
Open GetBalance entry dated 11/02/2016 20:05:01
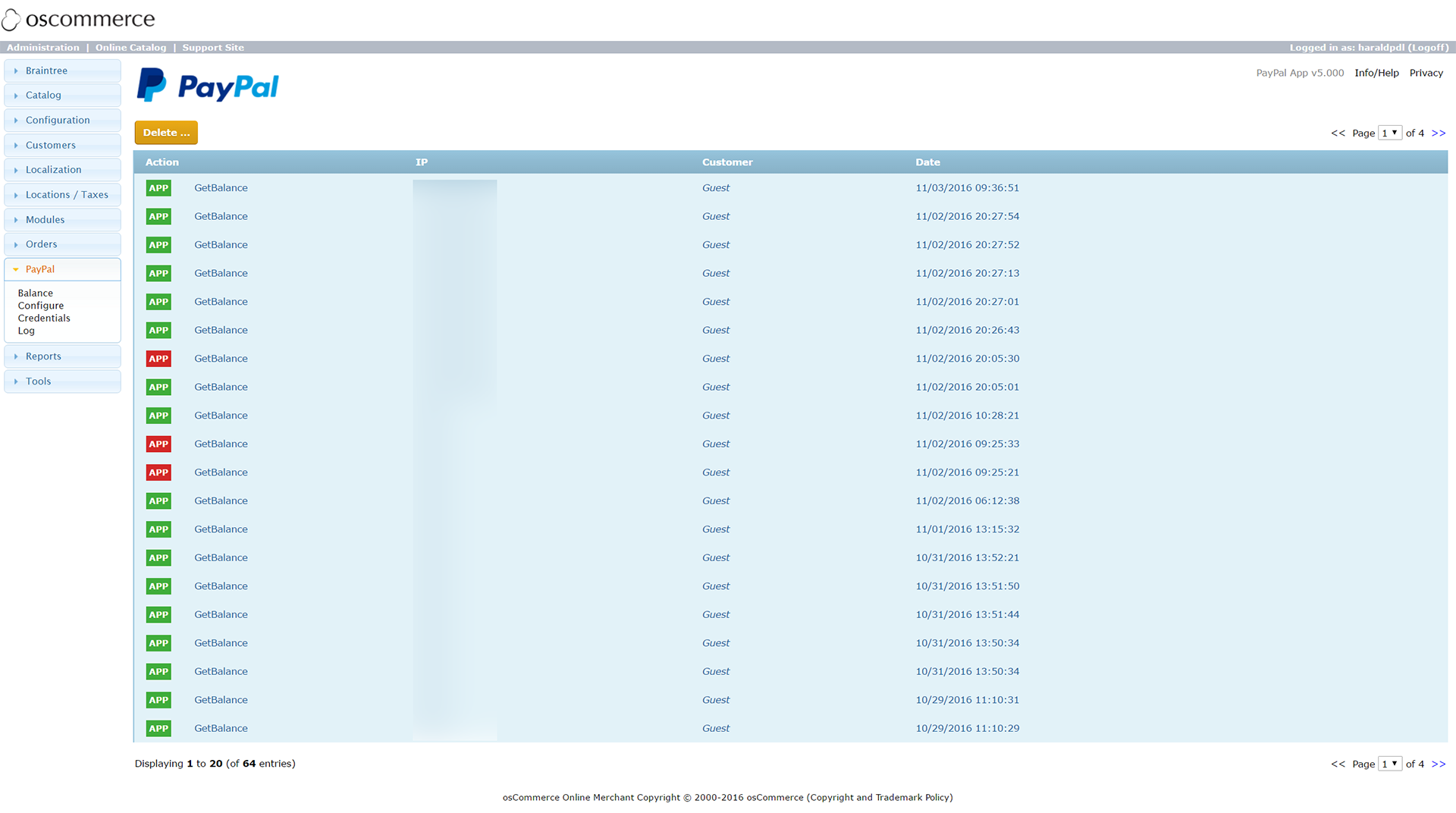pos(221,388)
